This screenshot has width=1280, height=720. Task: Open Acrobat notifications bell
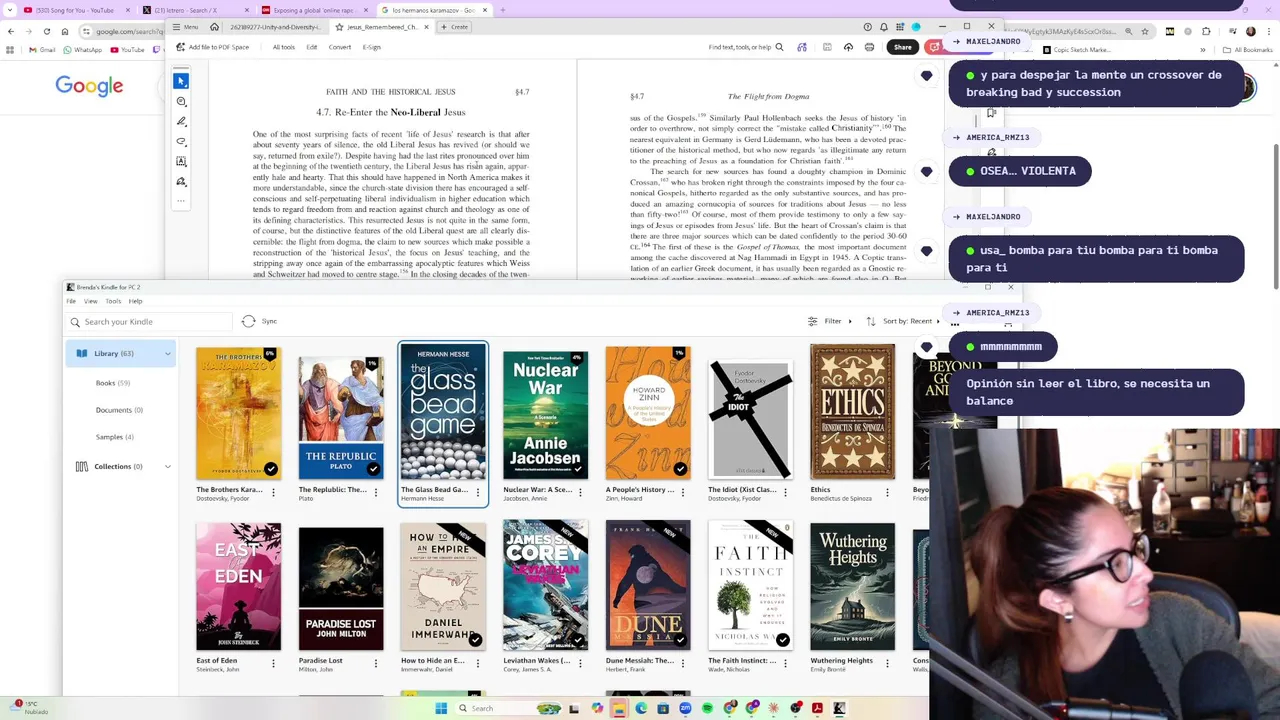pos(883,27)
